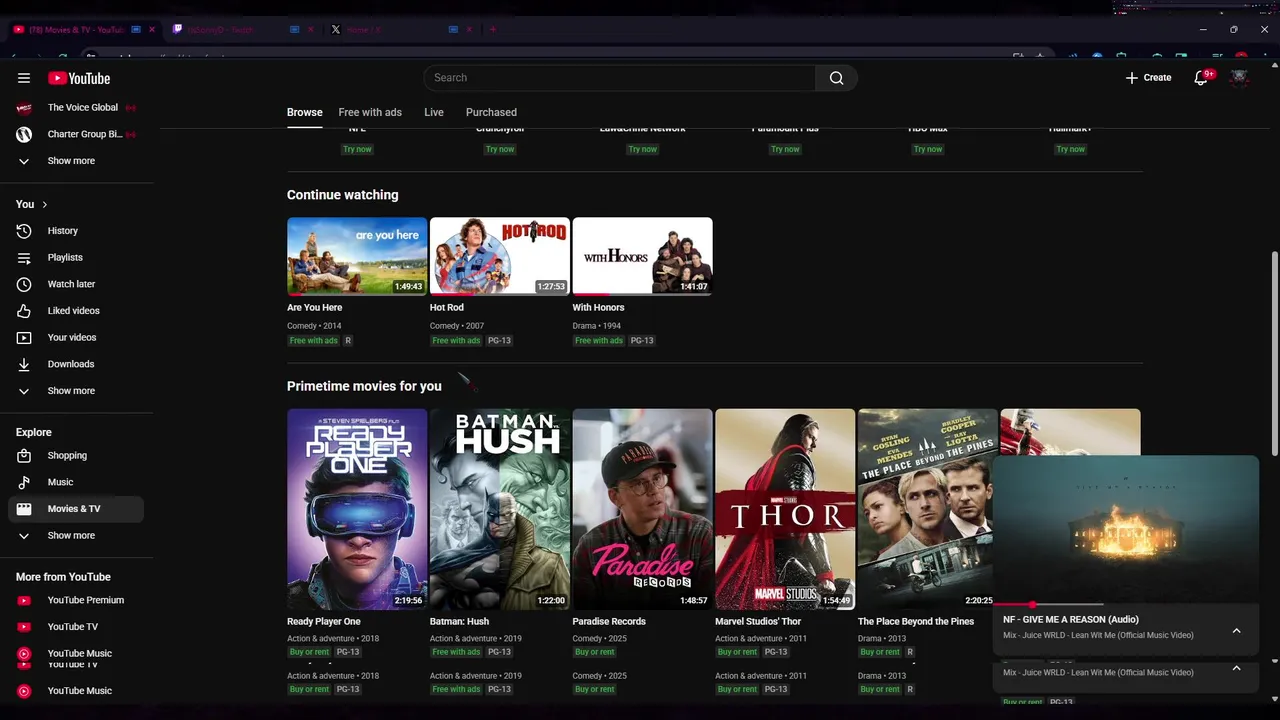Image resolution: width=1280 pixels, height=720 pixels.
Task: Click the 'Marvel Studios' Thor' title
Action: [x=758, y=621]
